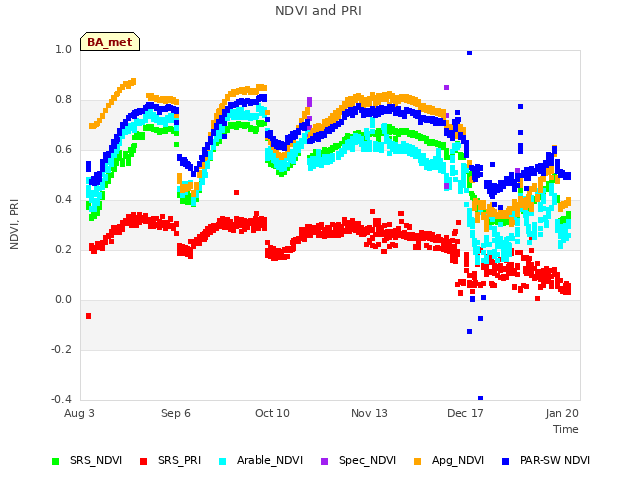Click the blue PAR-SW NDVI legend swatch
Screen dimensions: 640x480
(x=505, y=461)
